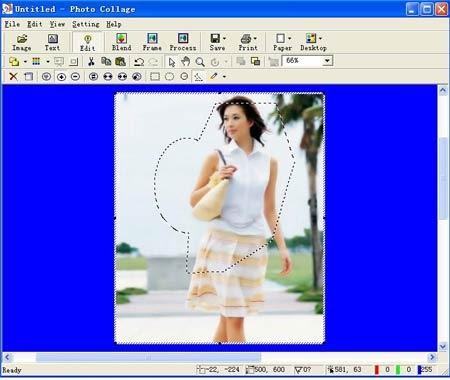Select the pencil drawing tool

214,77
